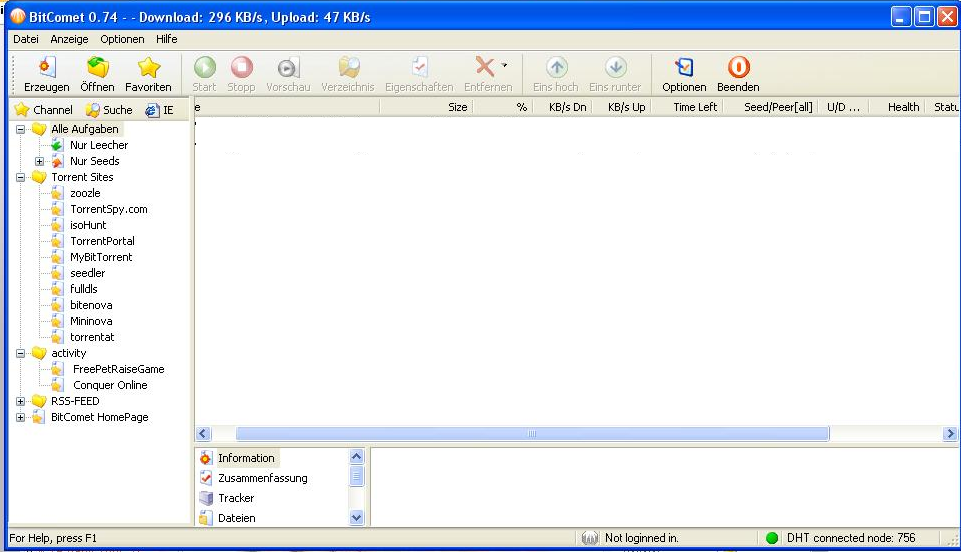Select the Nur Seeds item
The width and height of the screenshot is (961, 552).
click(x=94, y=161)
